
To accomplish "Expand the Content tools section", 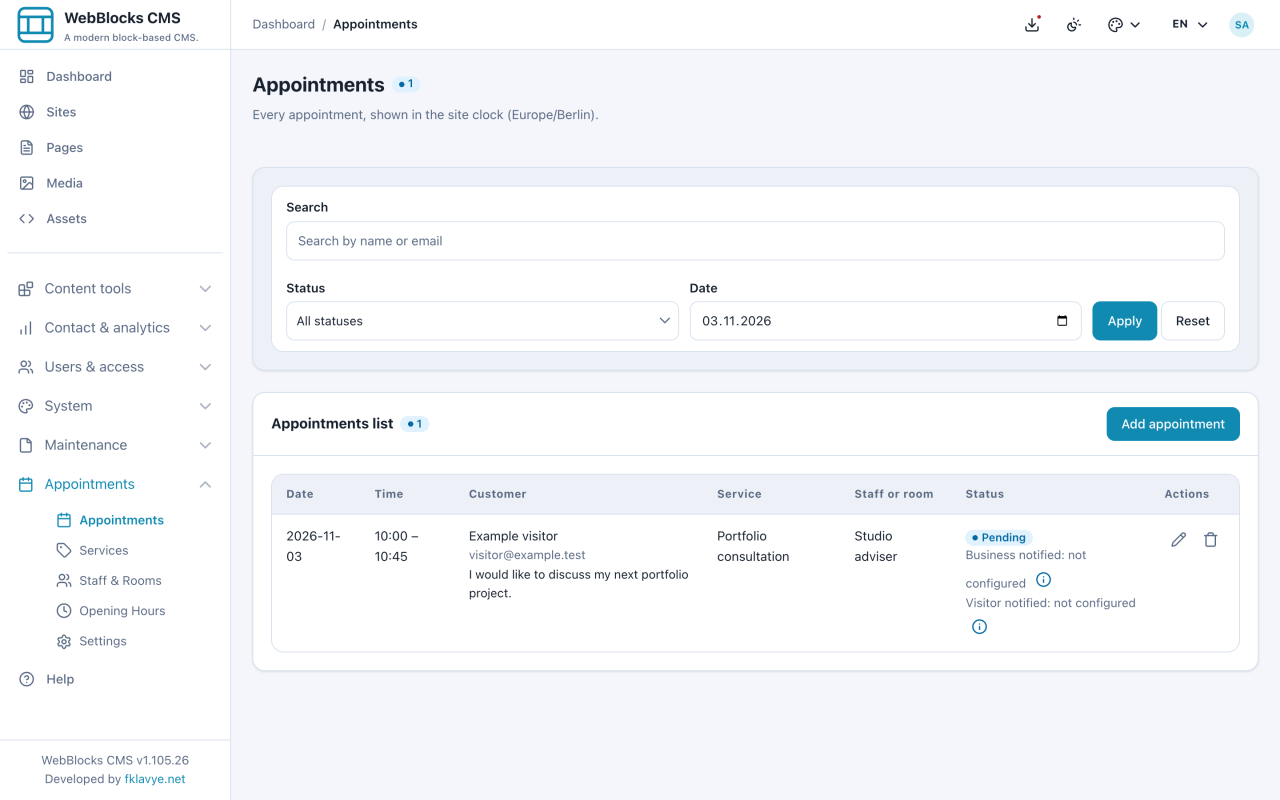I will (115, 288).
